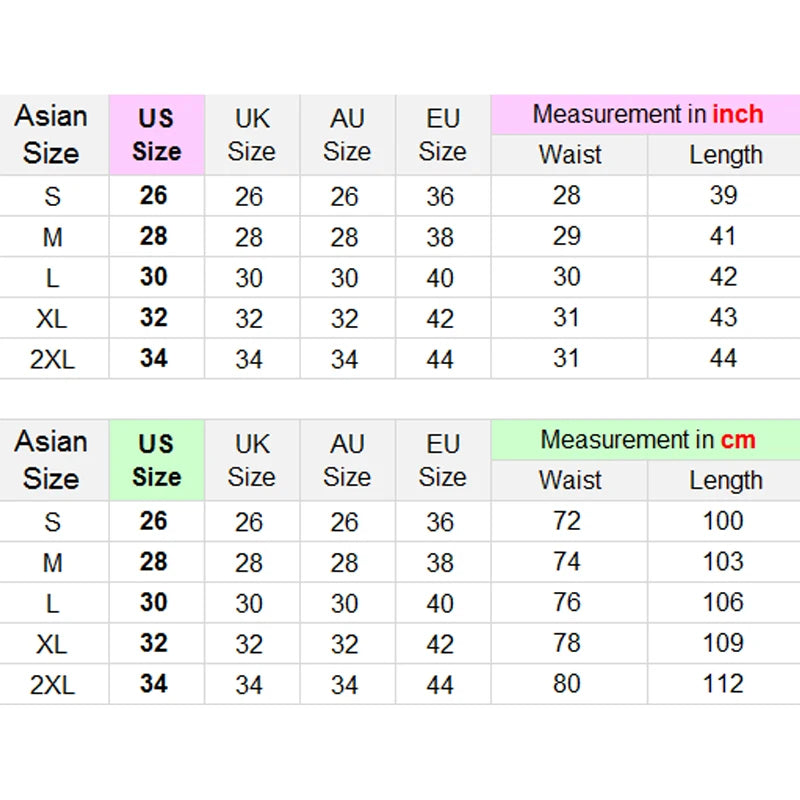This screenshot has height=800, width=800.
Task: Click EU size 42 in inch table
Action: [x=440, y=319]
